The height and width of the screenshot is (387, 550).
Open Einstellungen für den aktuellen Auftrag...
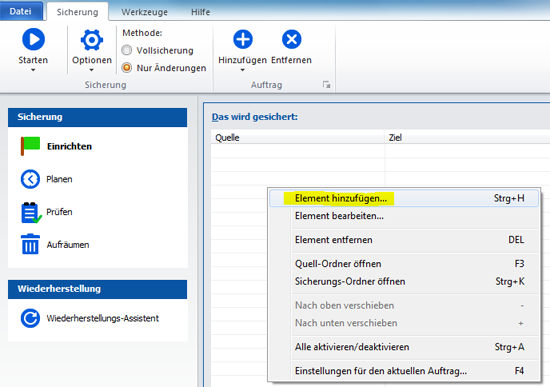click(x=404, y=371)
